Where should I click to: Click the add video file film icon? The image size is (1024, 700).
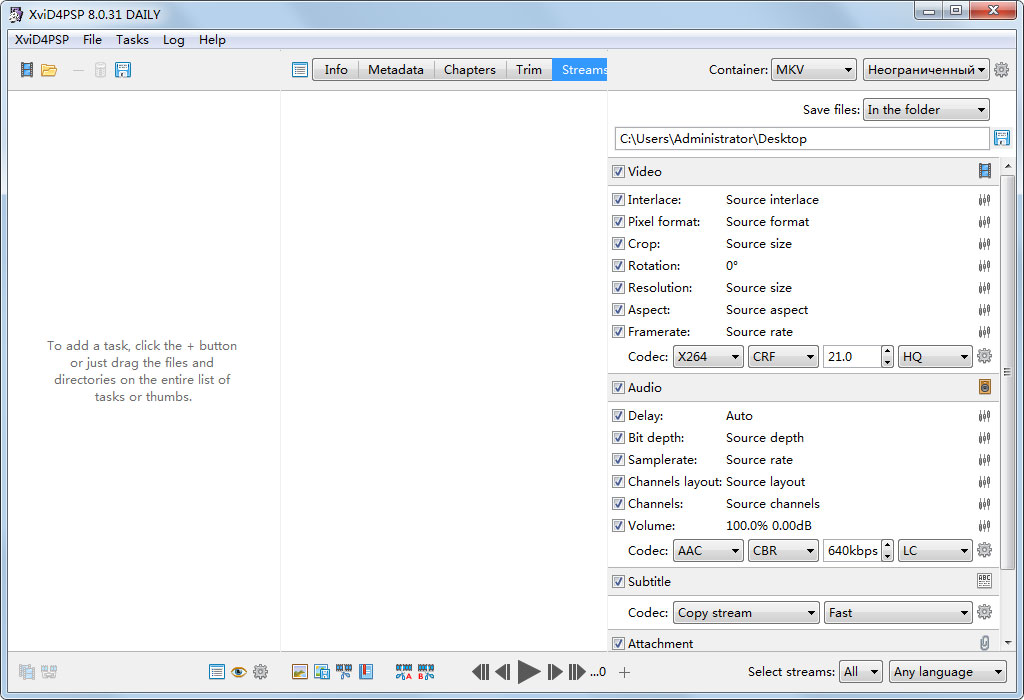pyautogui.click(x=26, y=70)
